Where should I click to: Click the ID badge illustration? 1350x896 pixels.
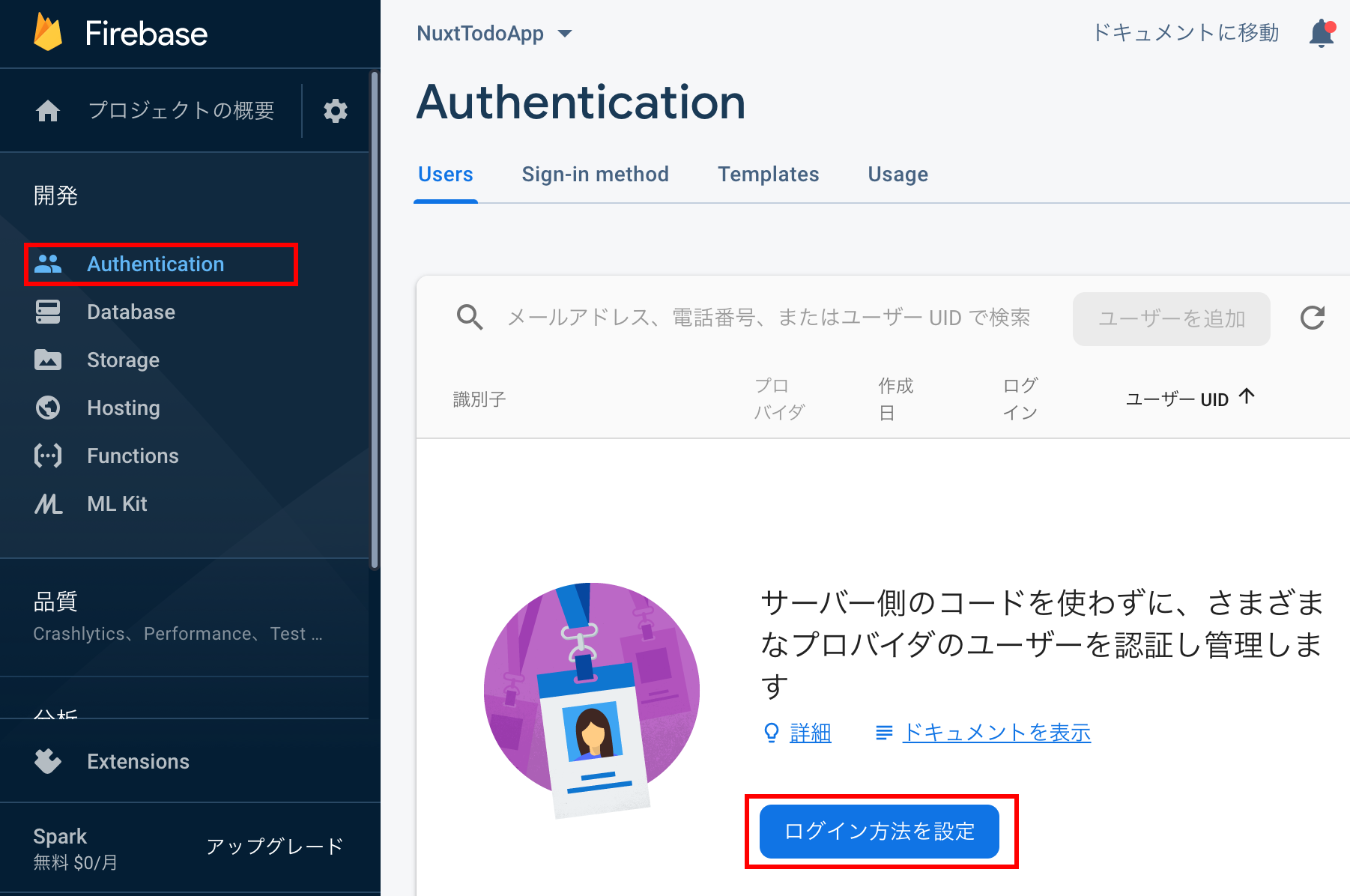(592, 700)
